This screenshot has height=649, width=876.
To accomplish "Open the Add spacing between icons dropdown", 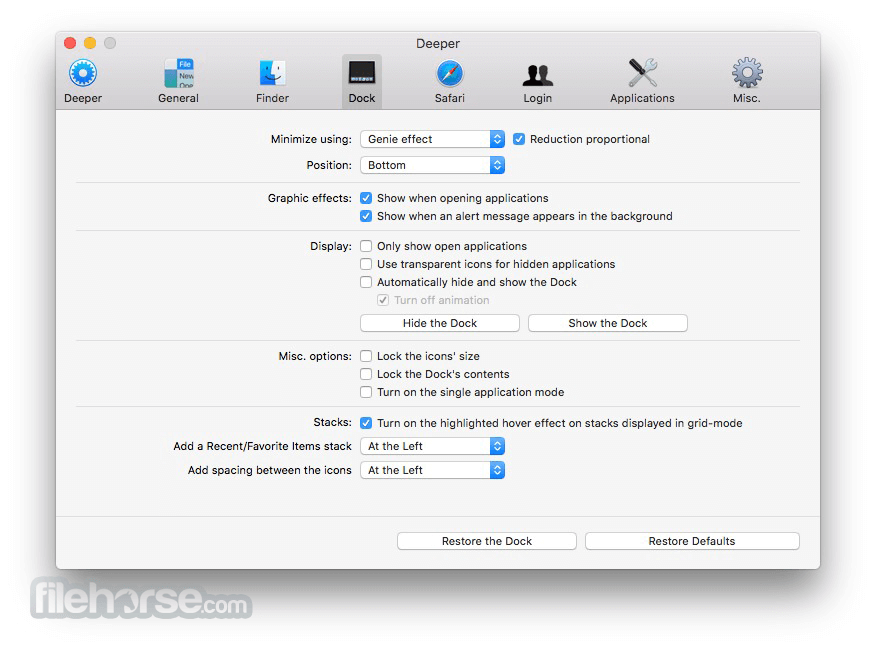I will tap(432, 470).
